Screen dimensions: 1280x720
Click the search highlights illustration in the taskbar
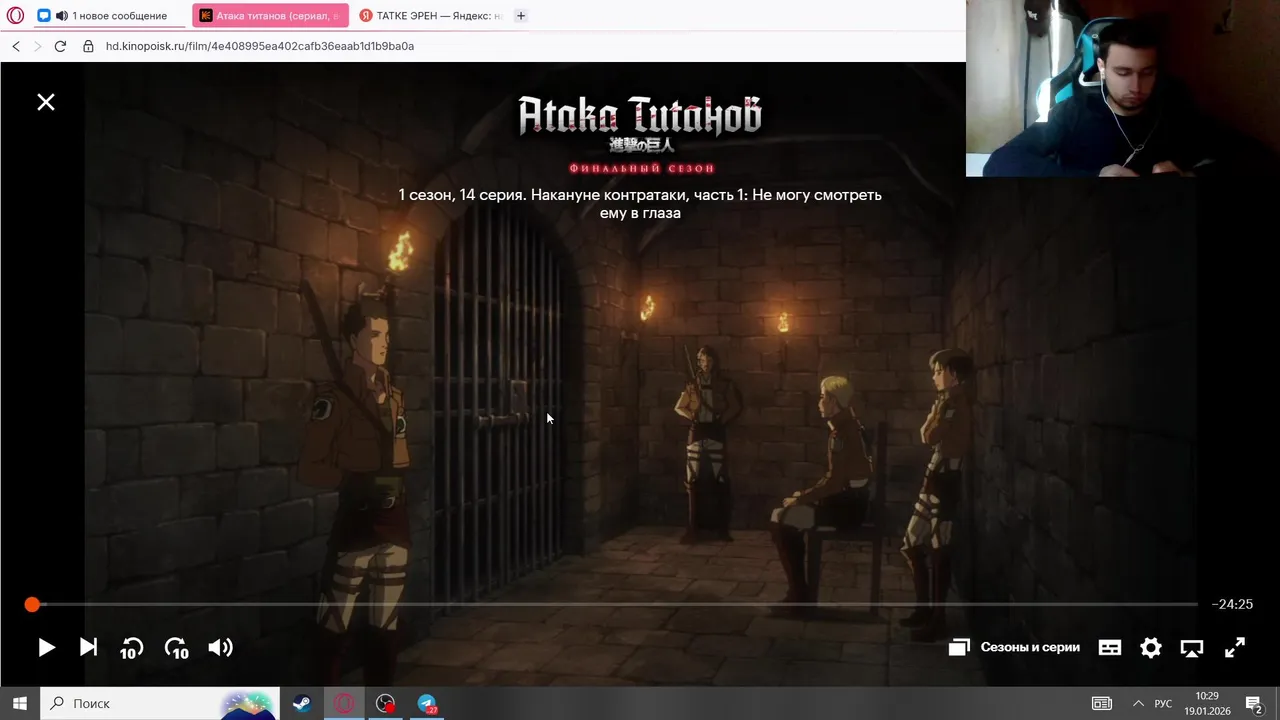(247, 703)
